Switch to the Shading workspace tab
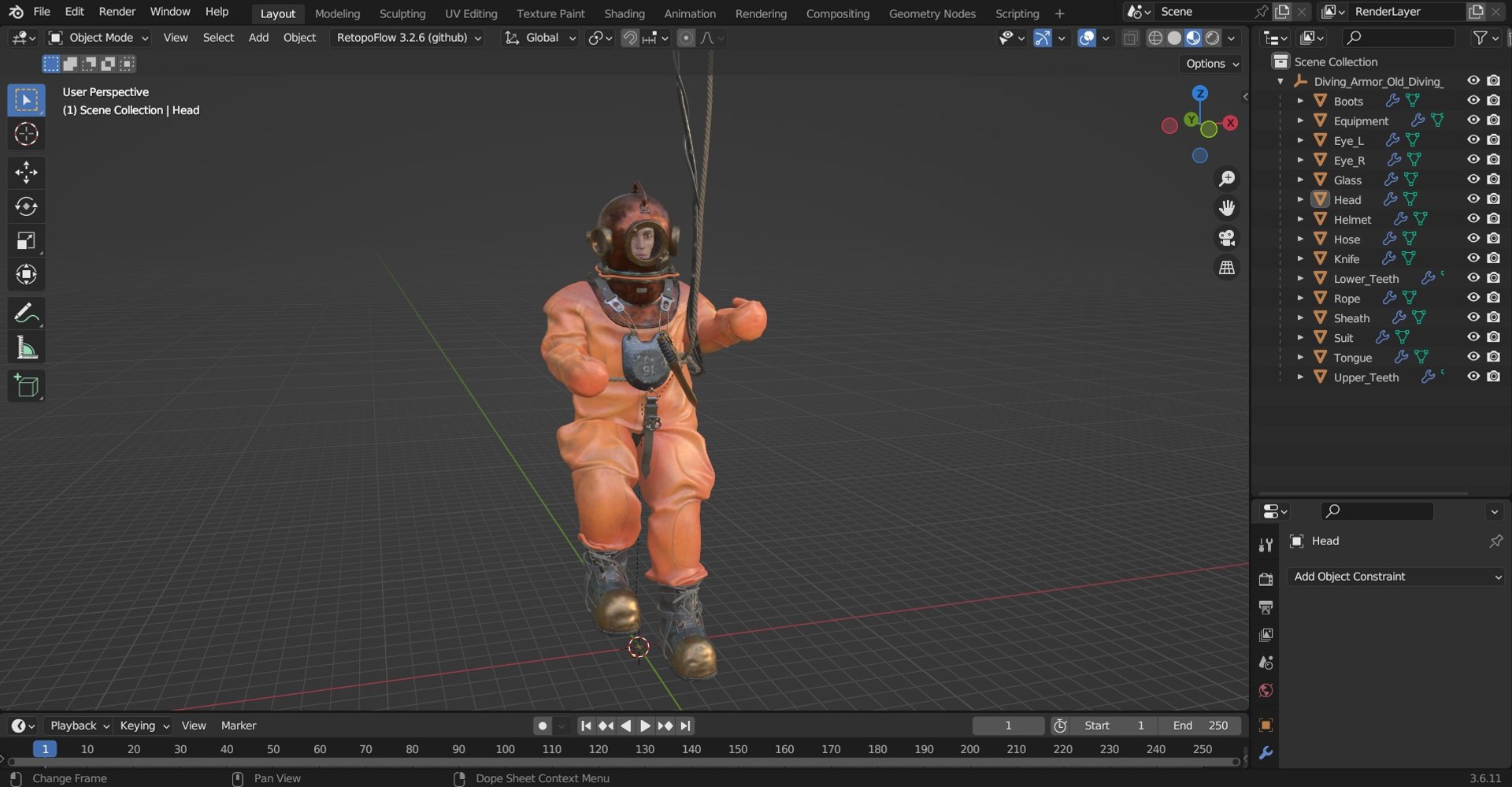Image resolution: width=1512 pixels, height=787 pixels. 624,13
